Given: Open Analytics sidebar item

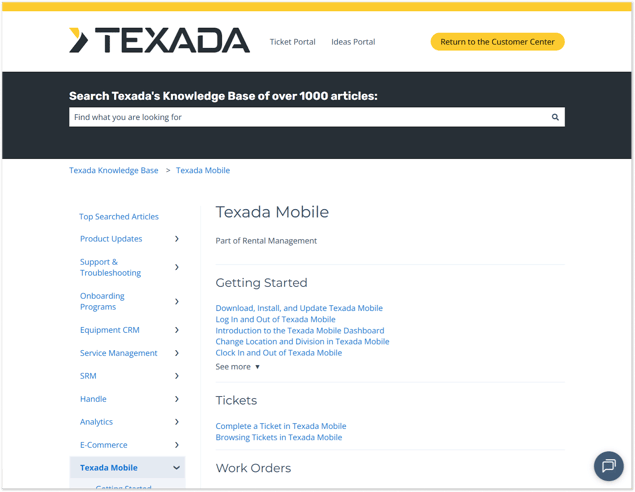Looking at the screenshot, I should [96, 422].
